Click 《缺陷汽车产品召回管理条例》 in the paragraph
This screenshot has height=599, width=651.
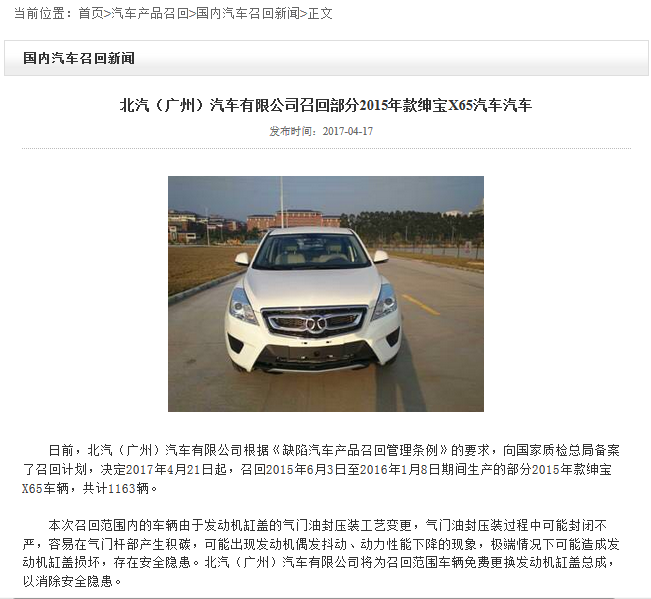[x=360, y=450]
